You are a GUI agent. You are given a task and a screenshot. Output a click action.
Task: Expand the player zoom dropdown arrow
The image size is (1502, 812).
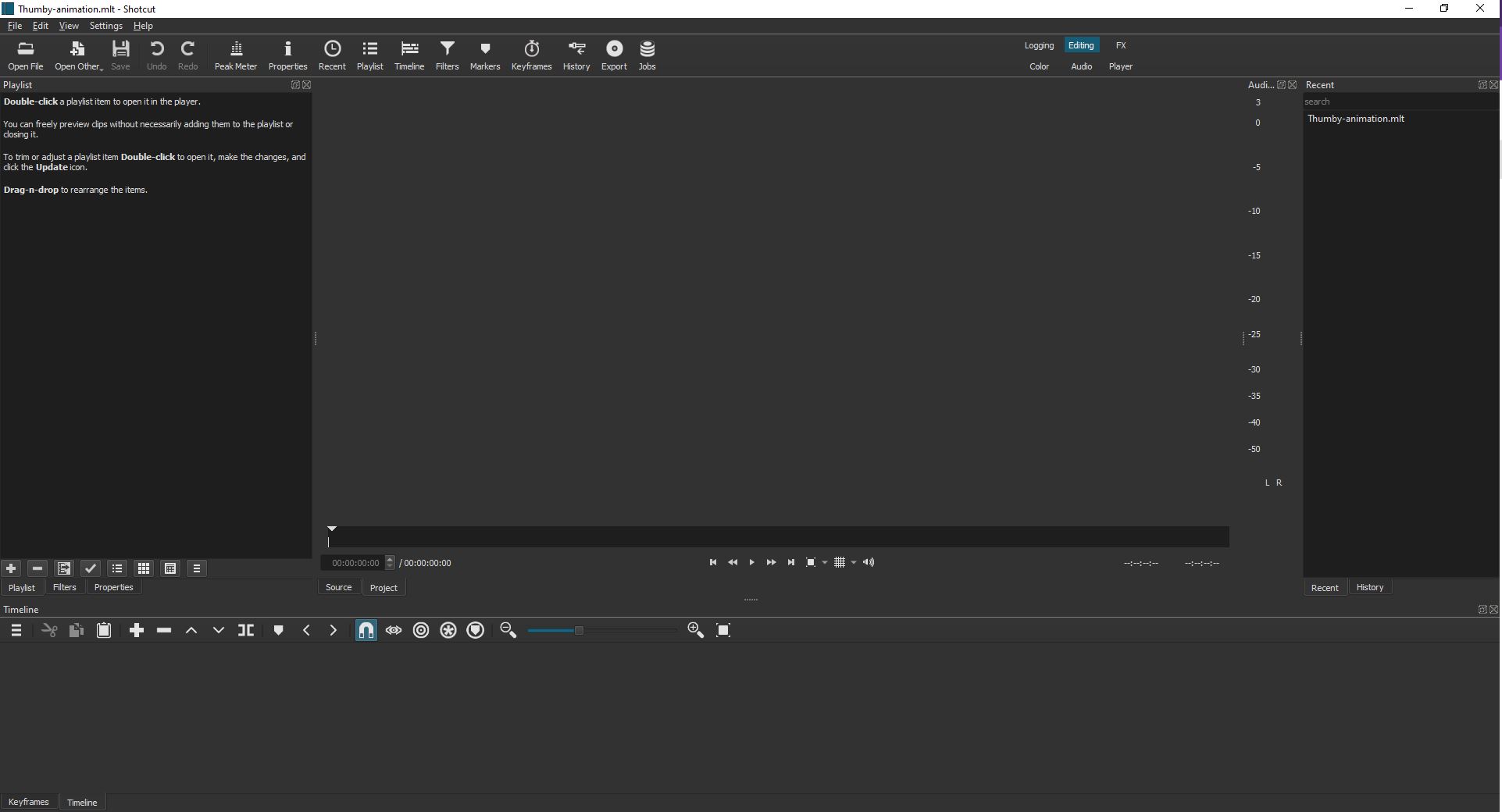(825, 563)
